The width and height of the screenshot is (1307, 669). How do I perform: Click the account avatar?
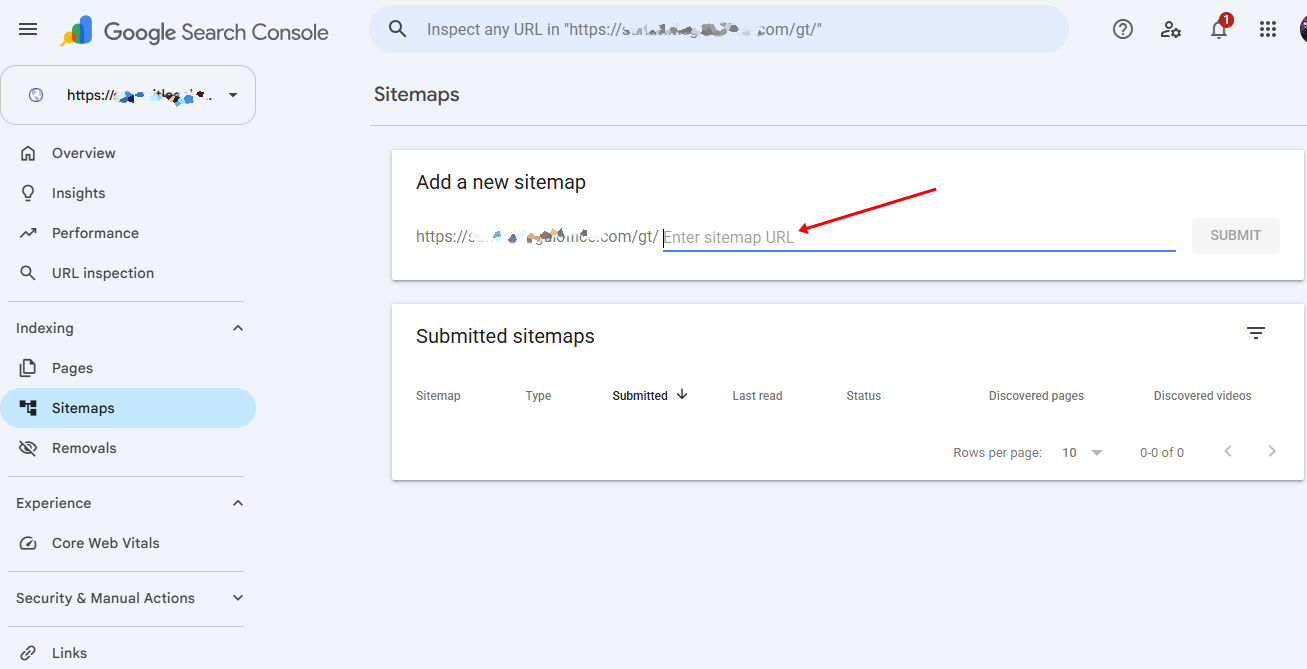point(1303,29)
